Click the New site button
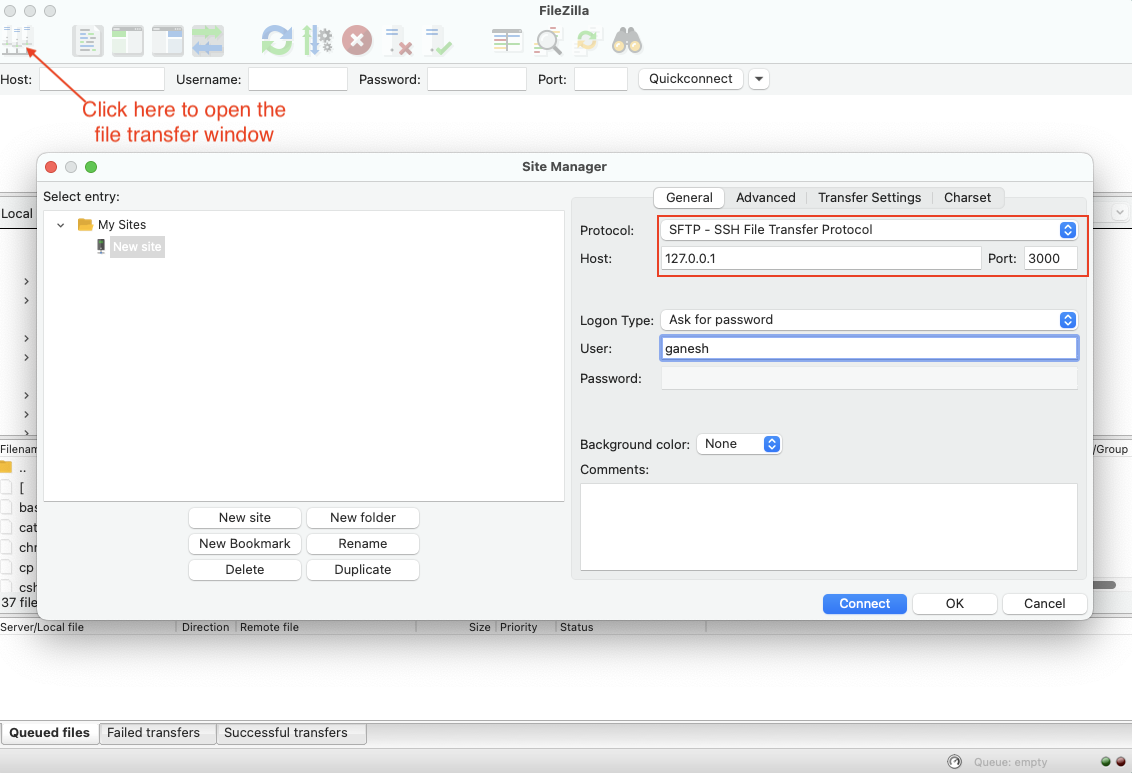 pos(245,517)
